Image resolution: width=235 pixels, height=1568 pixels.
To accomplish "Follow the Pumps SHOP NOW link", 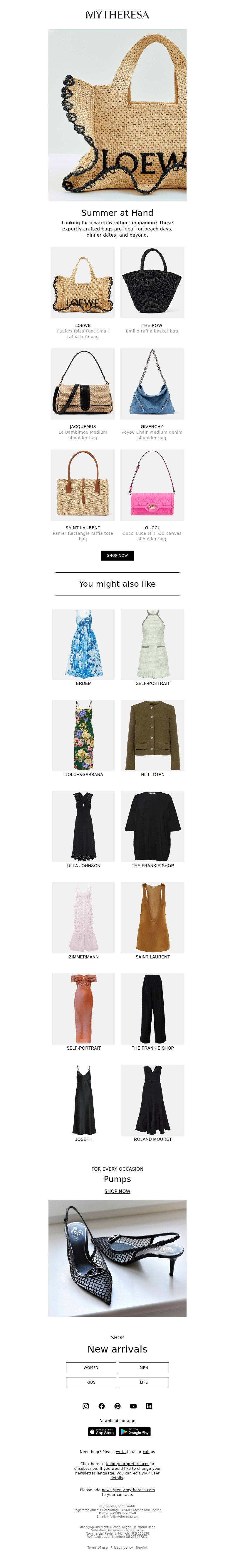I will coord(117,1191).
